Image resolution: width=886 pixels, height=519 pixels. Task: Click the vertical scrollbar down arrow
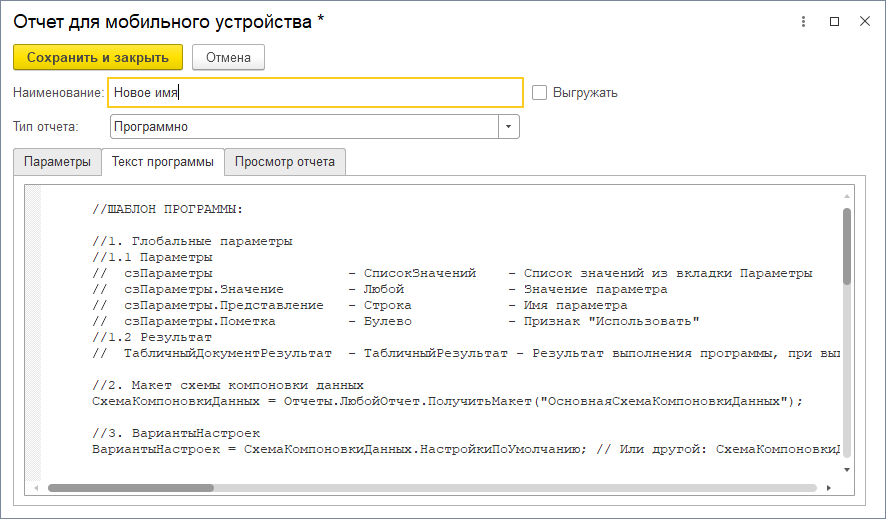pyautogui.click(x=846, y=469)
